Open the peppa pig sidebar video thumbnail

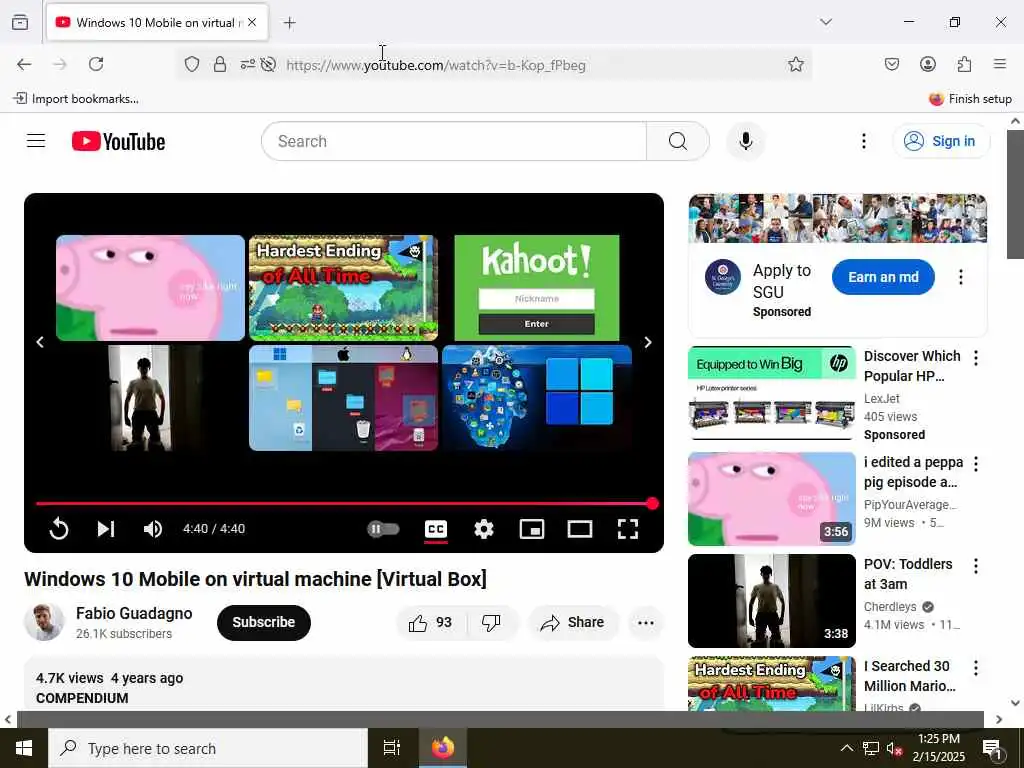(x=771, y=499)
